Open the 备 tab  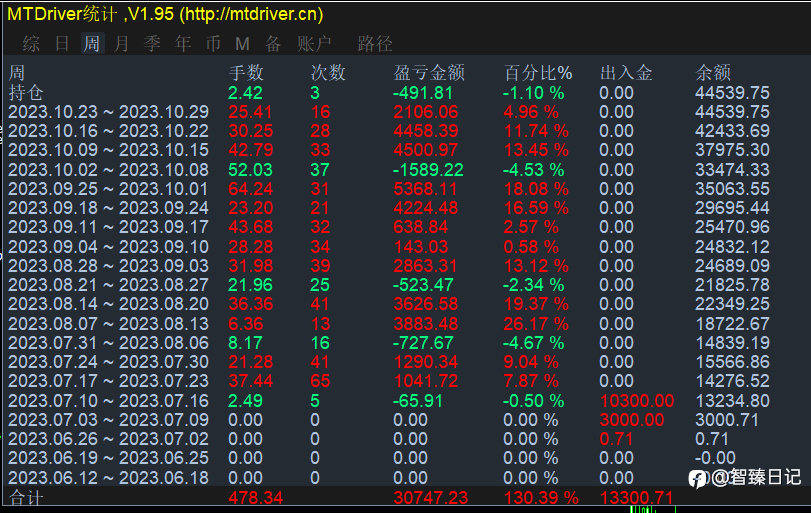[273, 44]
